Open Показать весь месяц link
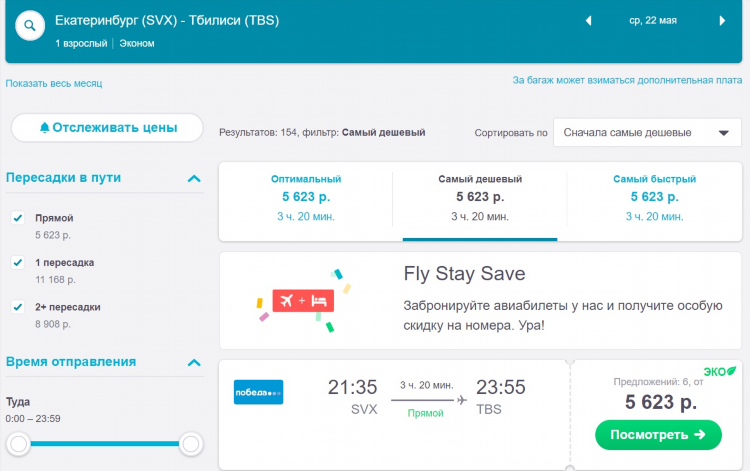Viewport: 750px width, 471px height. 53,83
